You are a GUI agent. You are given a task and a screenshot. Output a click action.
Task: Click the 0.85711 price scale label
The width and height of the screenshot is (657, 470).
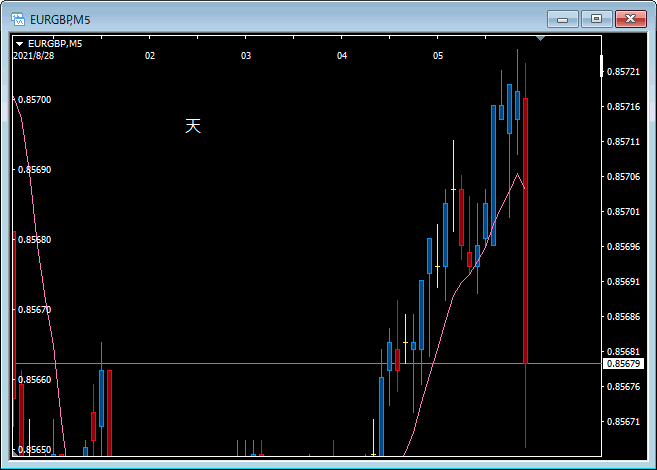tap(623, 142)
